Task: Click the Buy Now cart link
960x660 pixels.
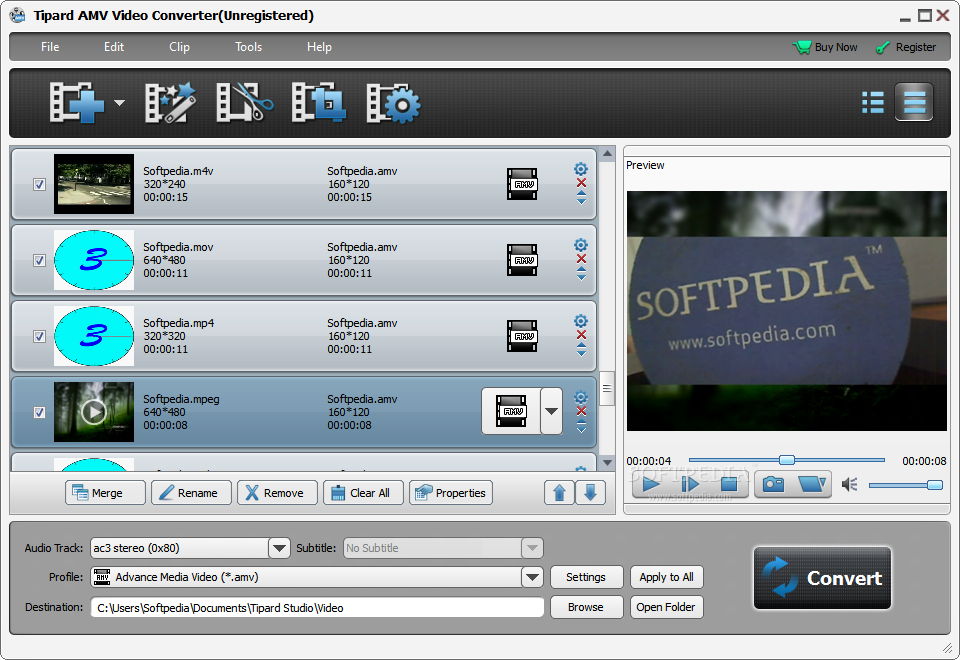Action: tap(825, 47)
